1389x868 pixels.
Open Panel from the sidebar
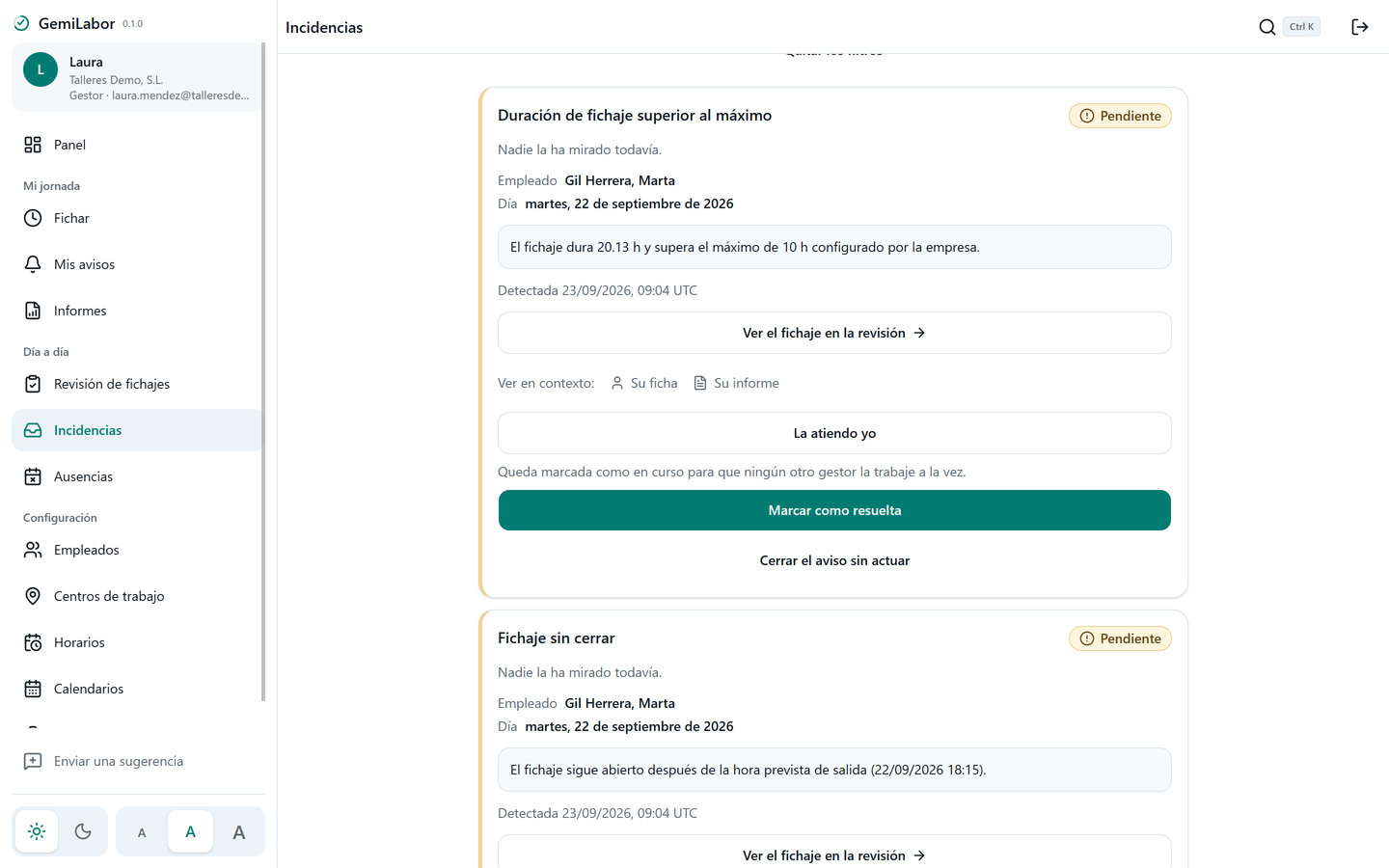[x=137, y=145]
